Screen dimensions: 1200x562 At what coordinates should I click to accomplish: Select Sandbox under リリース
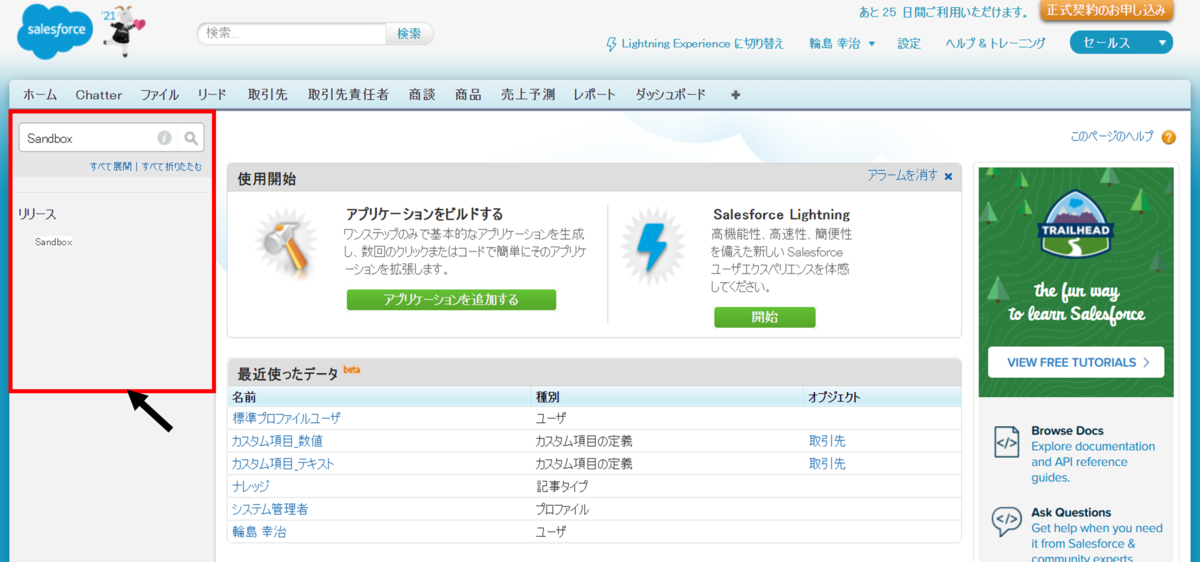click(x=54, y=242)
